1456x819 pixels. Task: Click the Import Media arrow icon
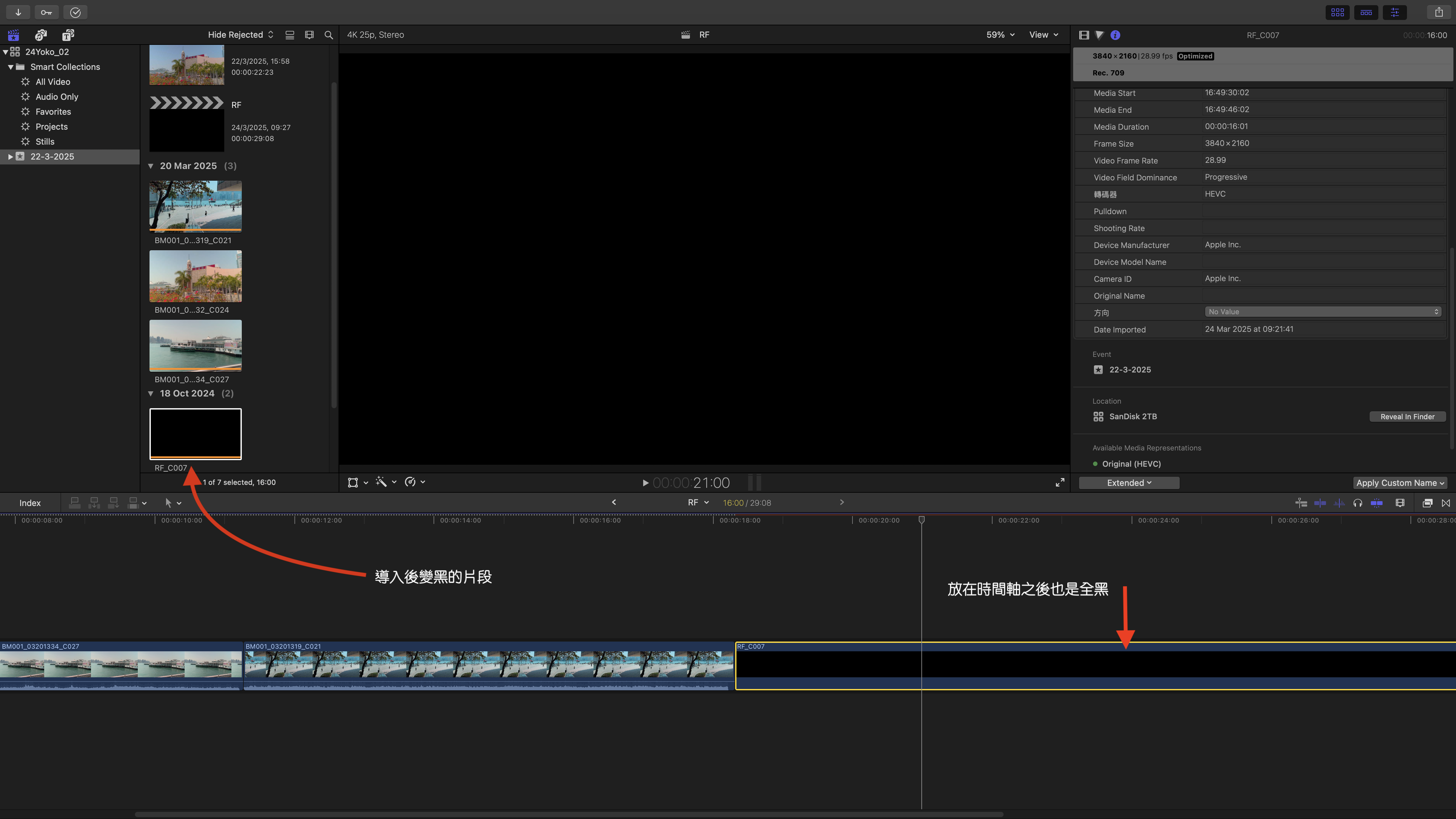(x=18, y=12)
